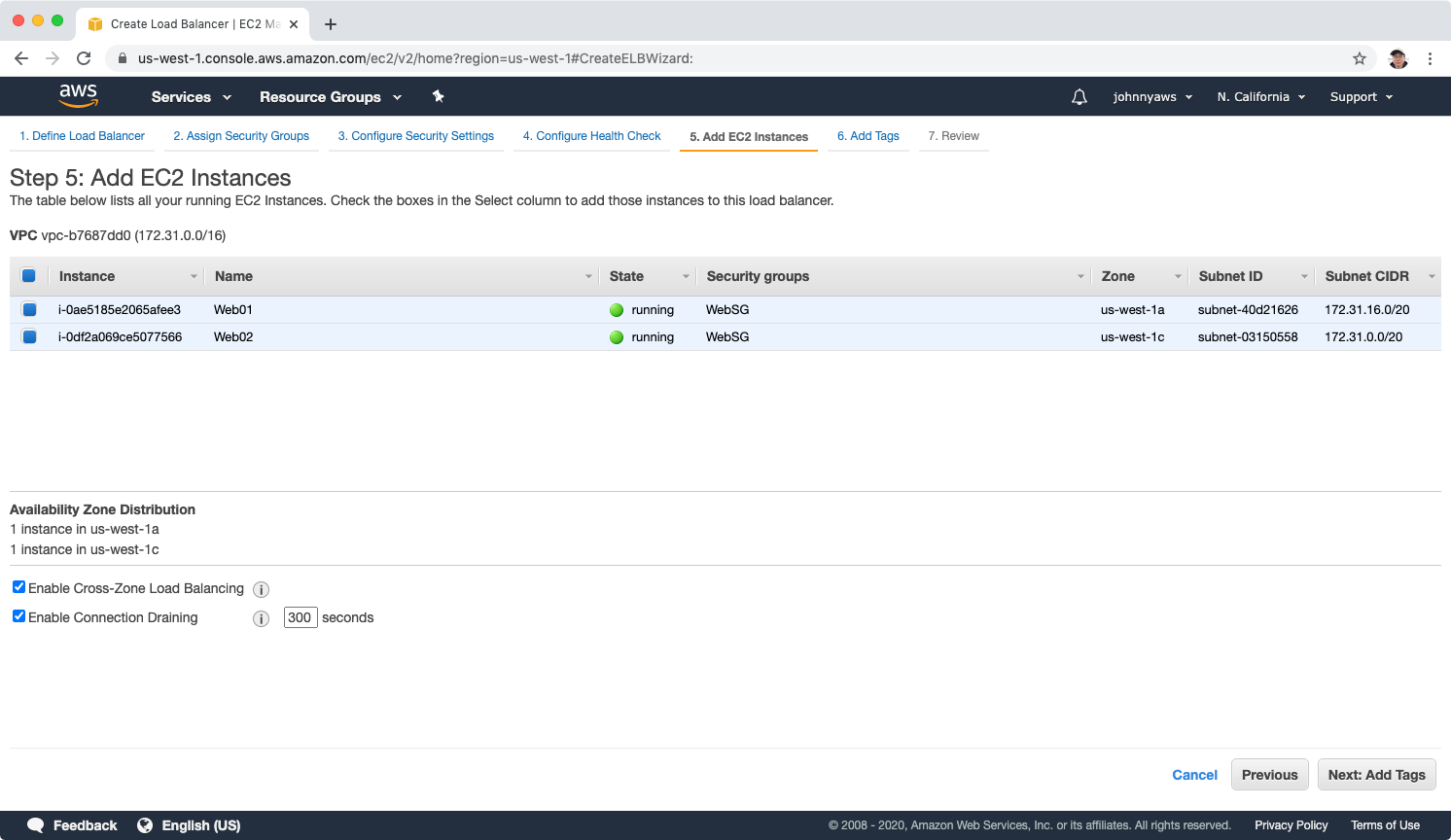Click instance ID i-0df2a069ce5077566

click(120, 337)
